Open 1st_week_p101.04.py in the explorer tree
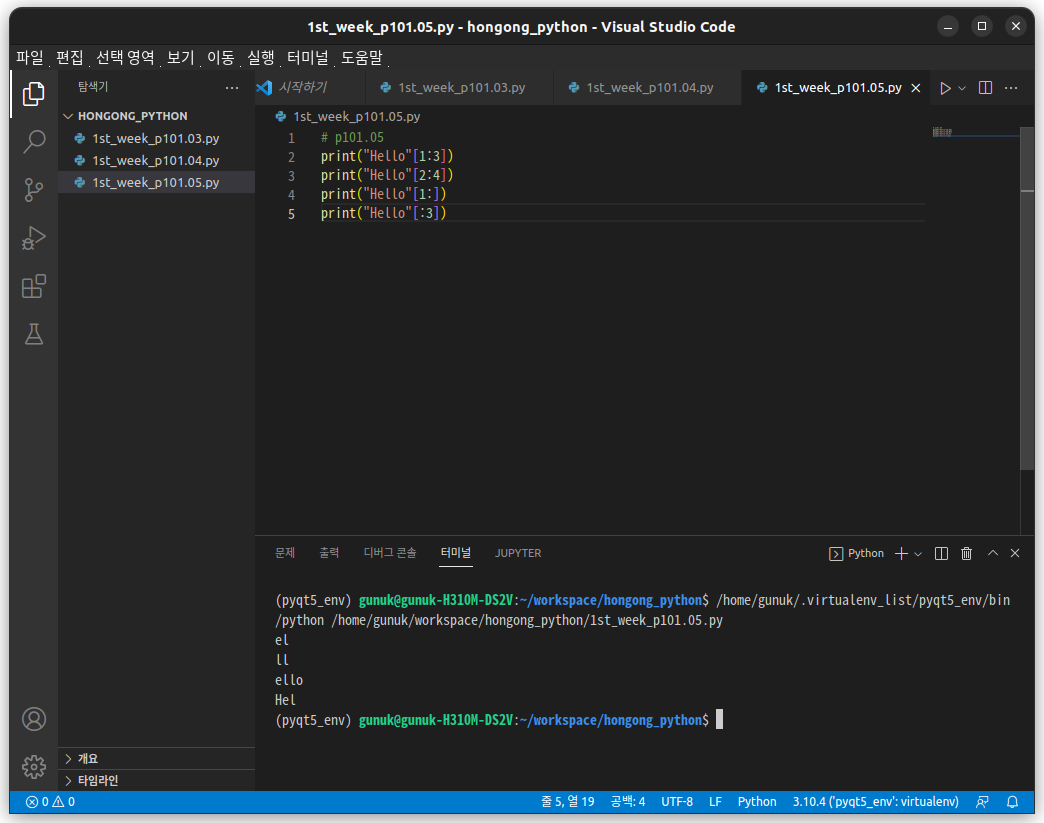Image resolution: width=1044 pixels, height=823 pixels. click(156, 160)
